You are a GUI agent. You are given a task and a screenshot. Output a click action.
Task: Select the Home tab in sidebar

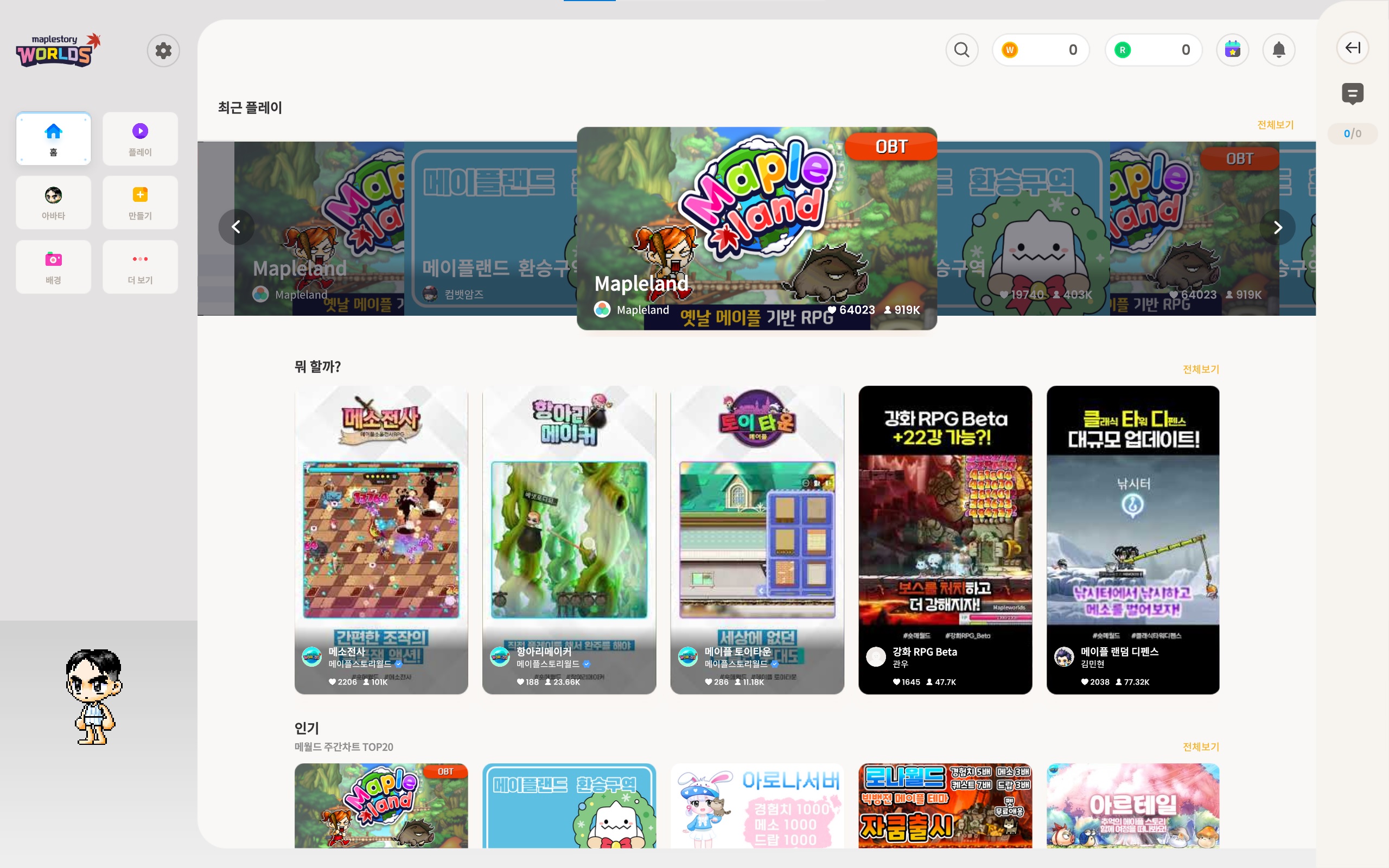click(53, 139)
